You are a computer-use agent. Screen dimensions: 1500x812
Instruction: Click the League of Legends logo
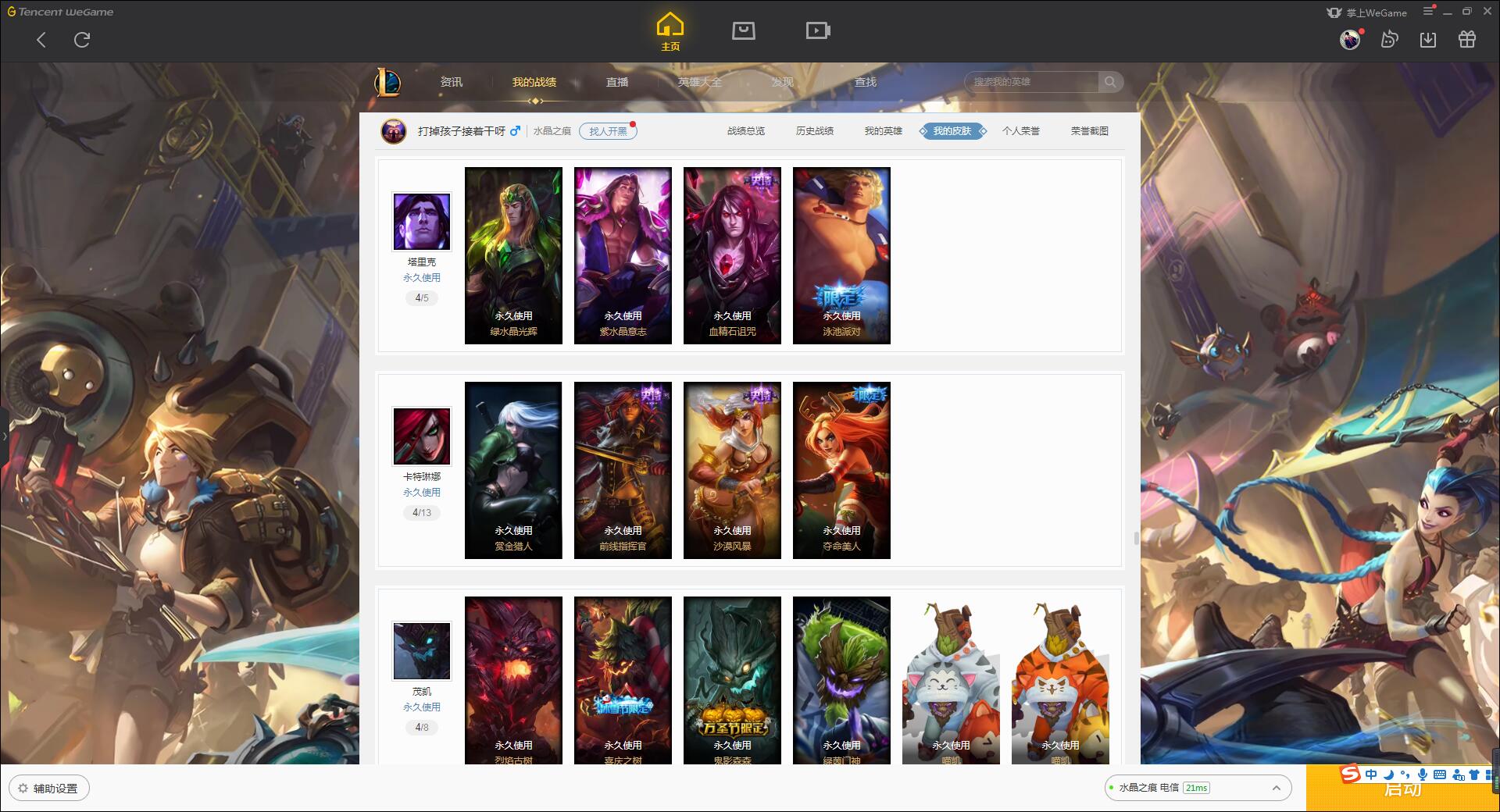(x=387, y=82)
